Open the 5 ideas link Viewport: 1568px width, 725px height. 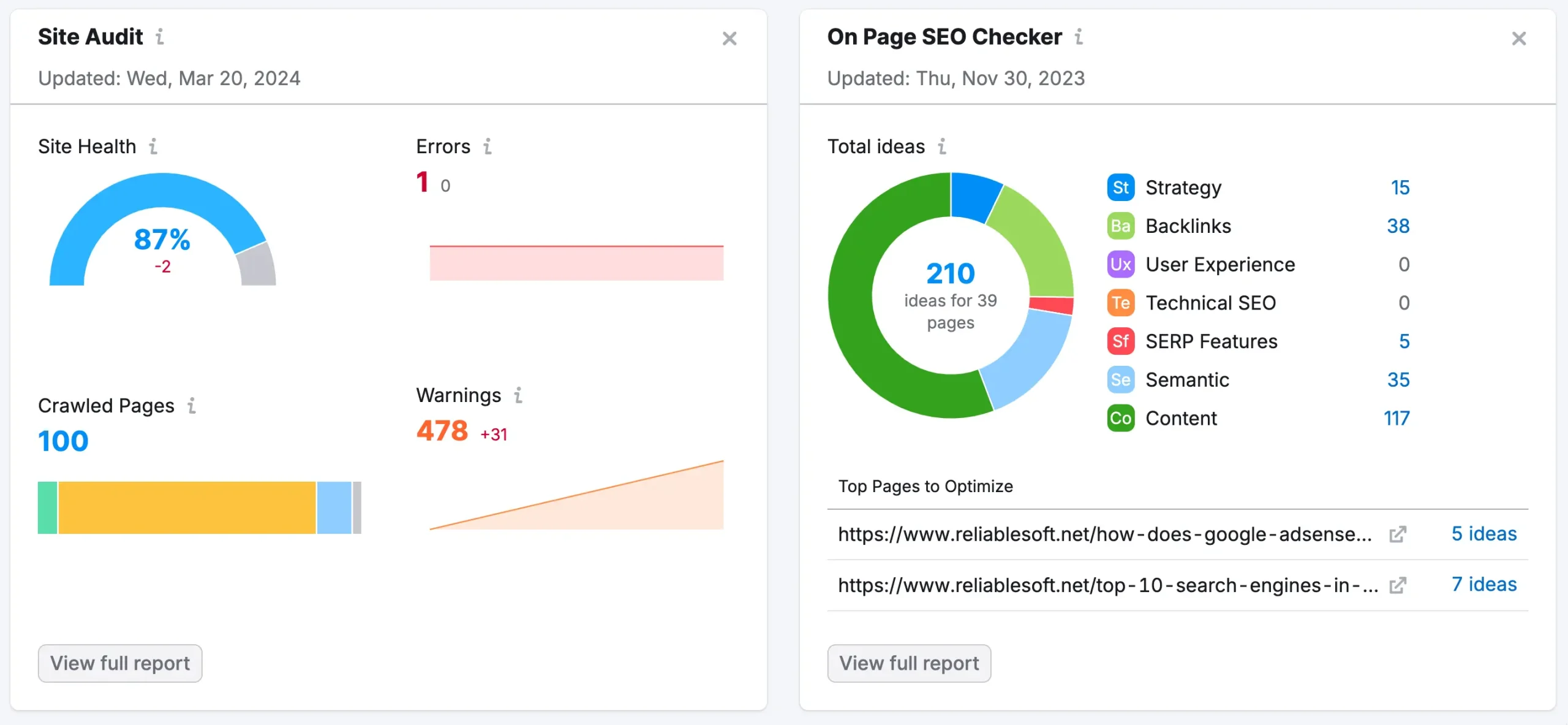point(1483,534)
